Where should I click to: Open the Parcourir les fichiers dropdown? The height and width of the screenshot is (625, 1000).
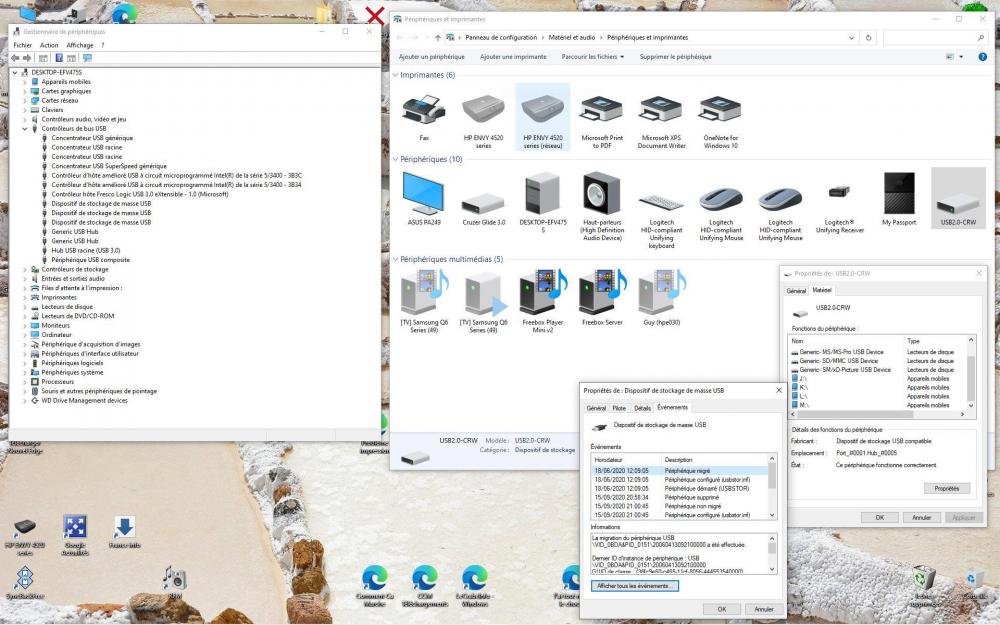coord(592,57)
